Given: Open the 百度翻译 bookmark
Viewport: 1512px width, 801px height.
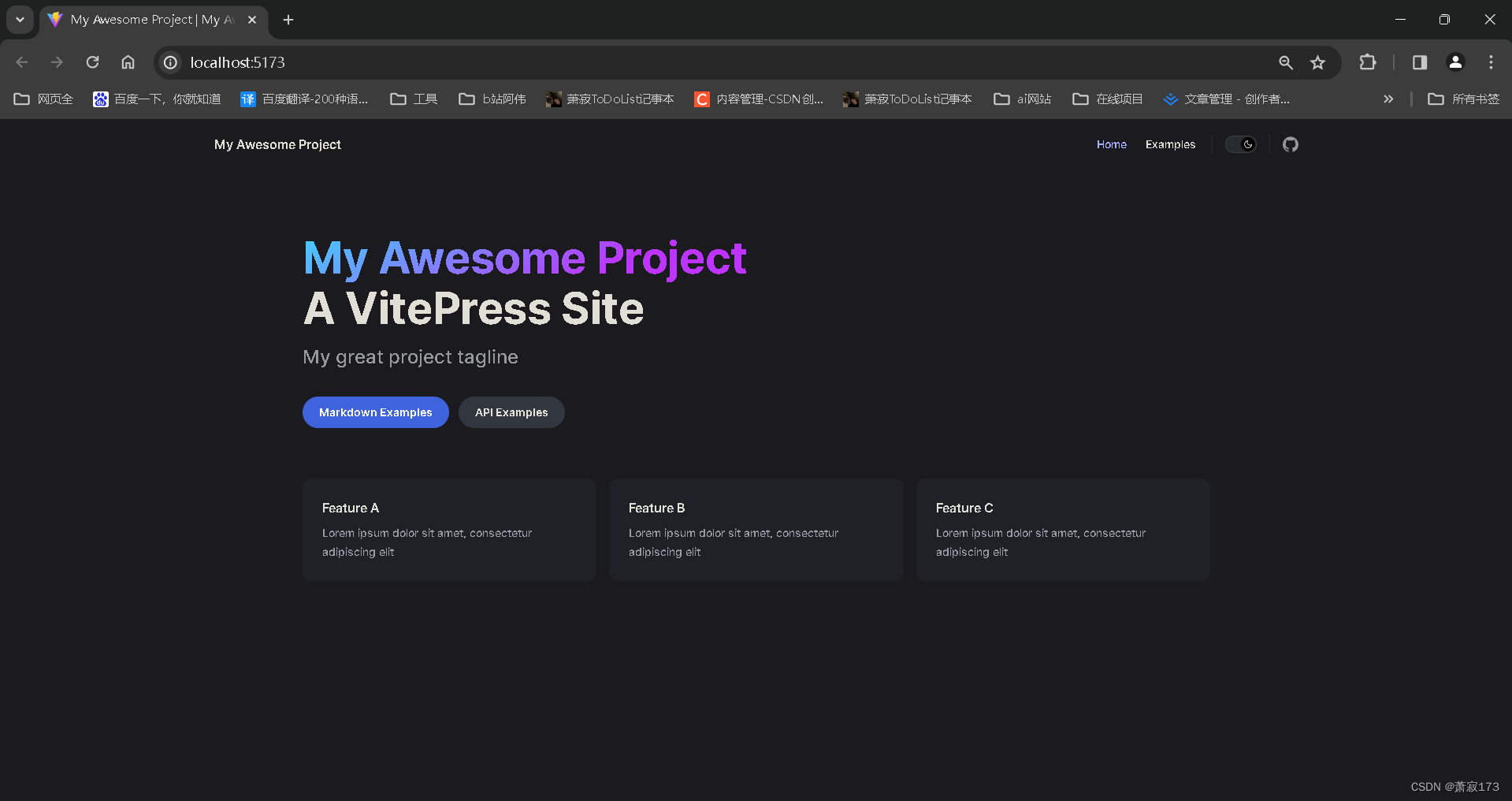Looking at the screenshot, I should 304,99.
